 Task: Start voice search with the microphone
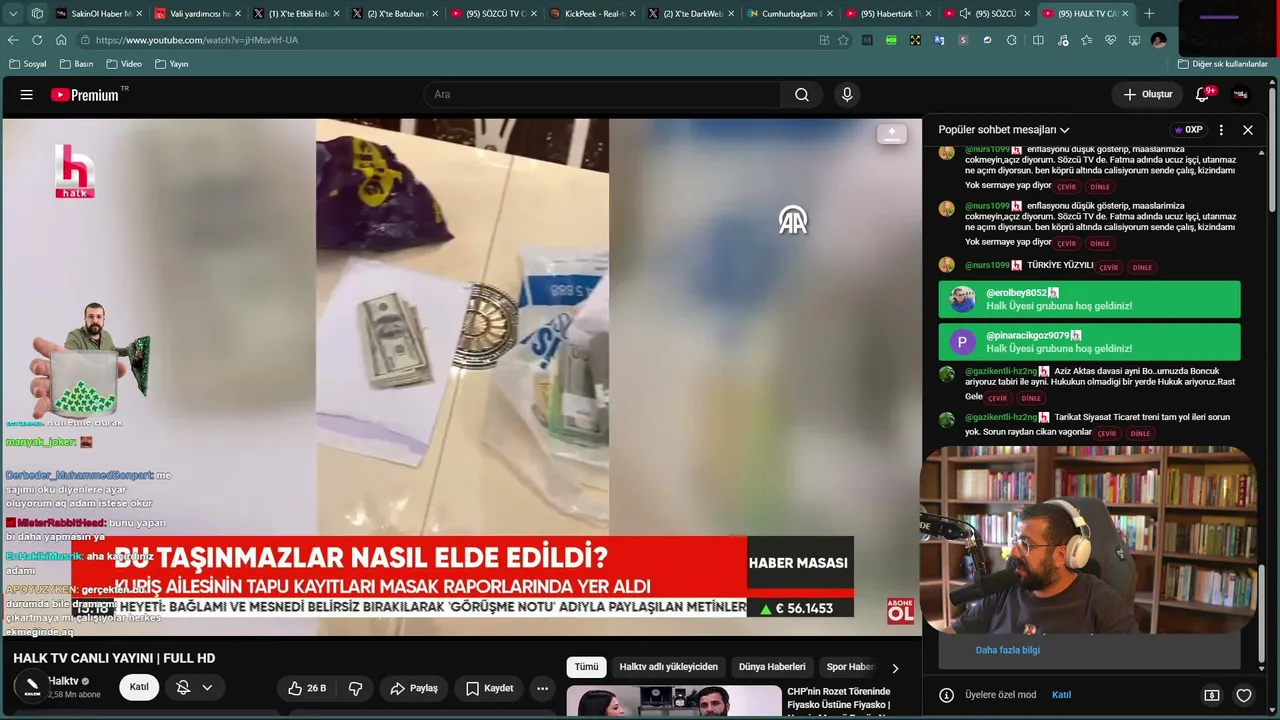point(847,95)
